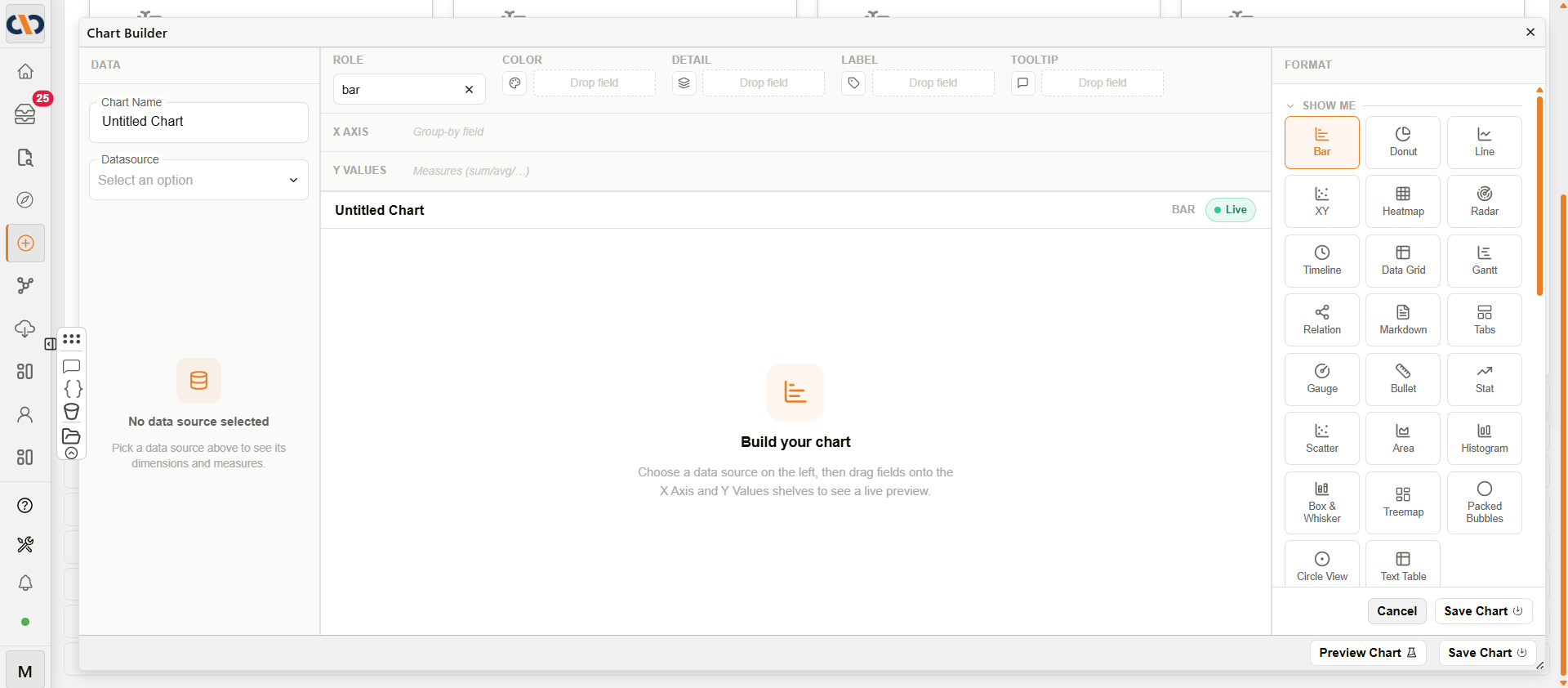Click the Tooltip speech bubble icon
Viewport: 1568px width, 688px height.
coord(1022,83)
